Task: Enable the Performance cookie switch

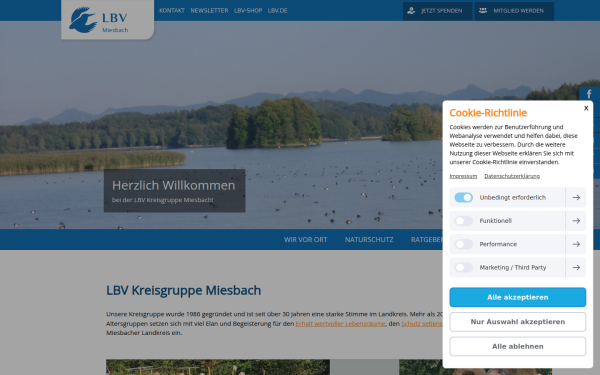Action: (463, 244)
